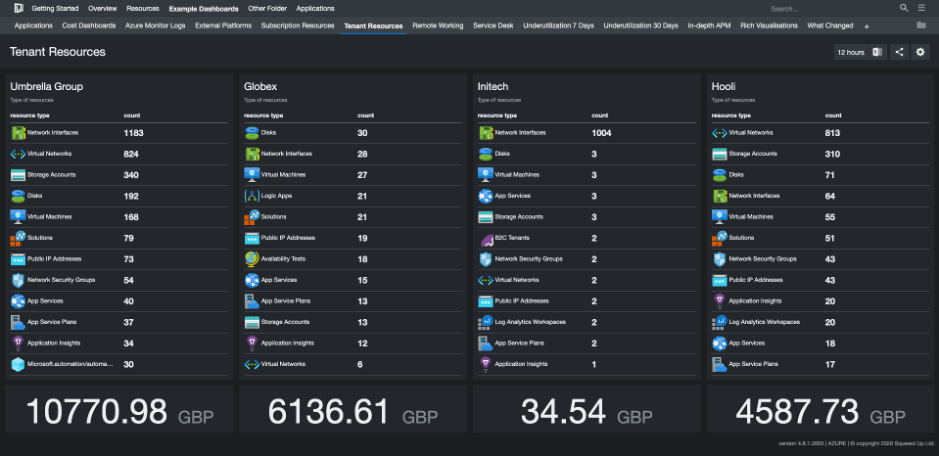Click App Services icon in Globex
The height and width of the screenshot is (456, 939).
pyautogui.click(x=252, y=280)
